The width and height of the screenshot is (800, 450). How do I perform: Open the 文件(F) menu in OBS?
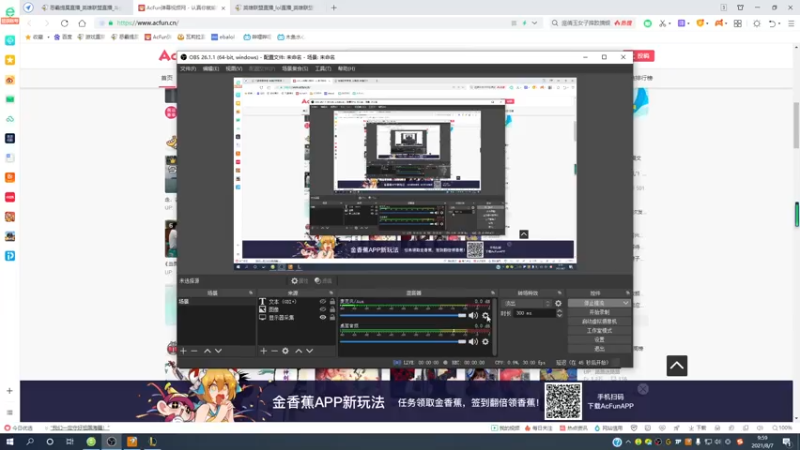[188, 68]
